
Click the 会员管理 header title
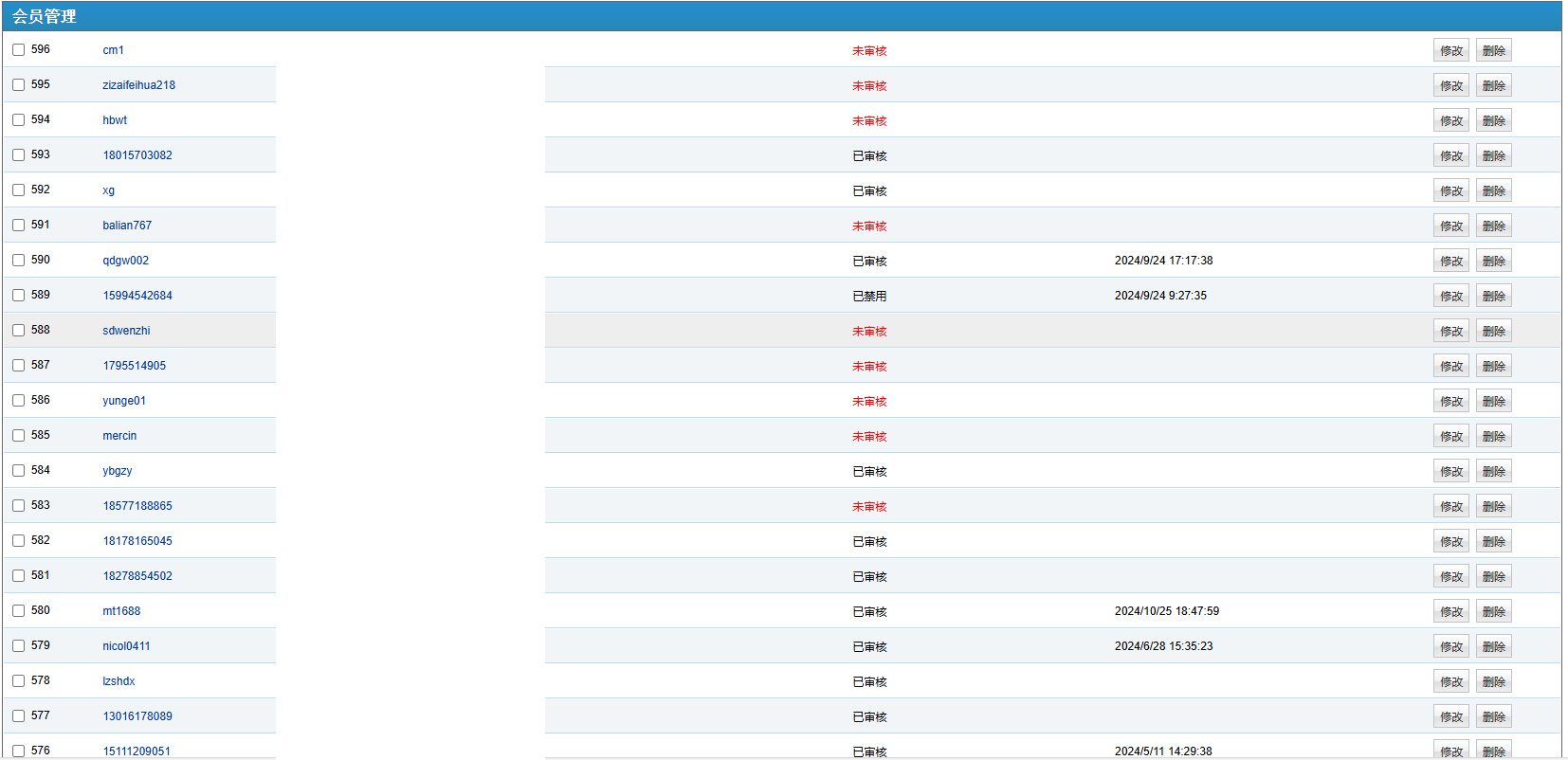45,16
